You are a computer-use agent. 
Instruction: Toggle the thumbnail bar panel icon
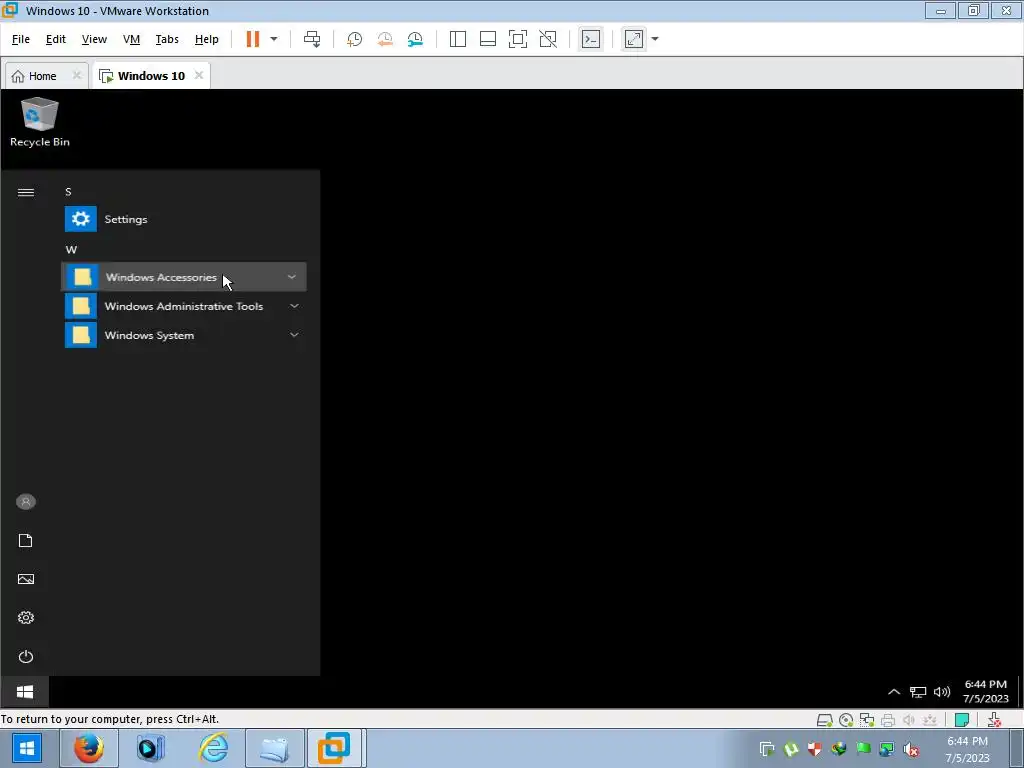[488, 39]
